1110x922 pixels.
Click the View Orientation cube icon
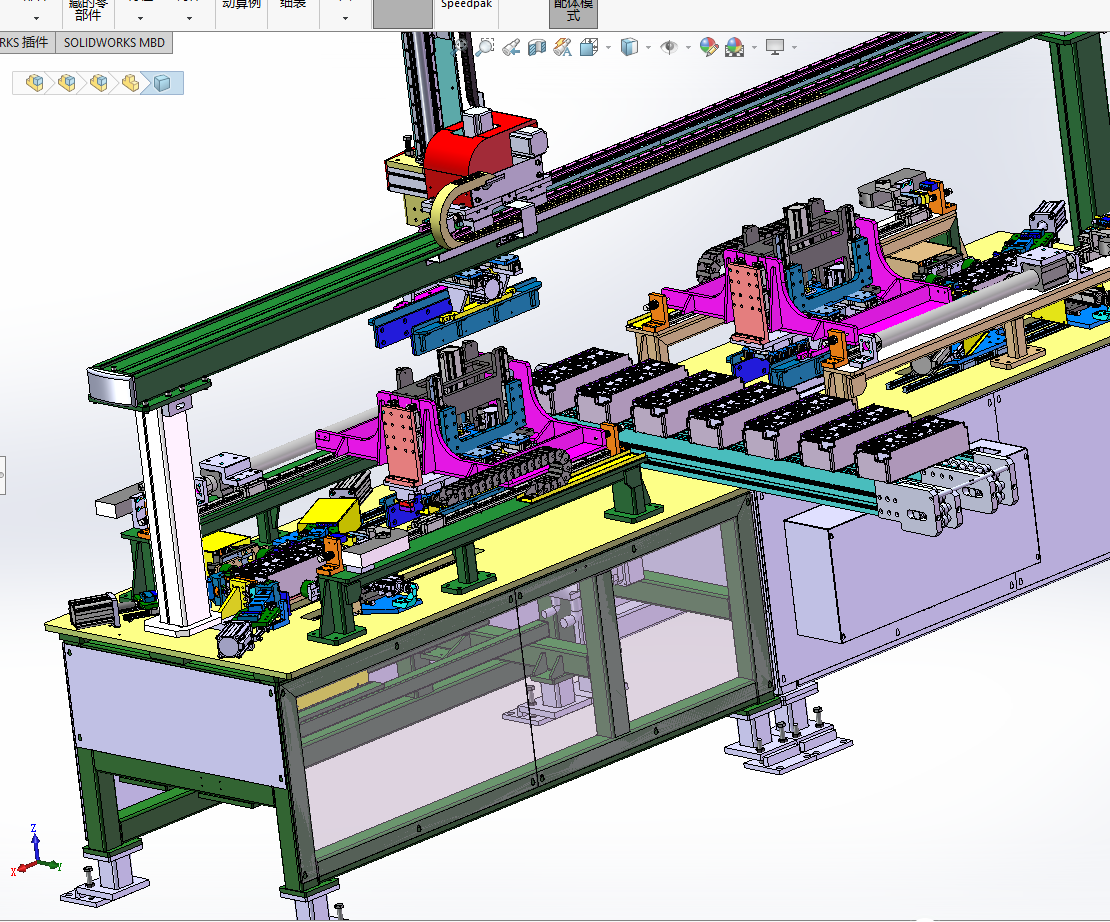pos(589,47)
